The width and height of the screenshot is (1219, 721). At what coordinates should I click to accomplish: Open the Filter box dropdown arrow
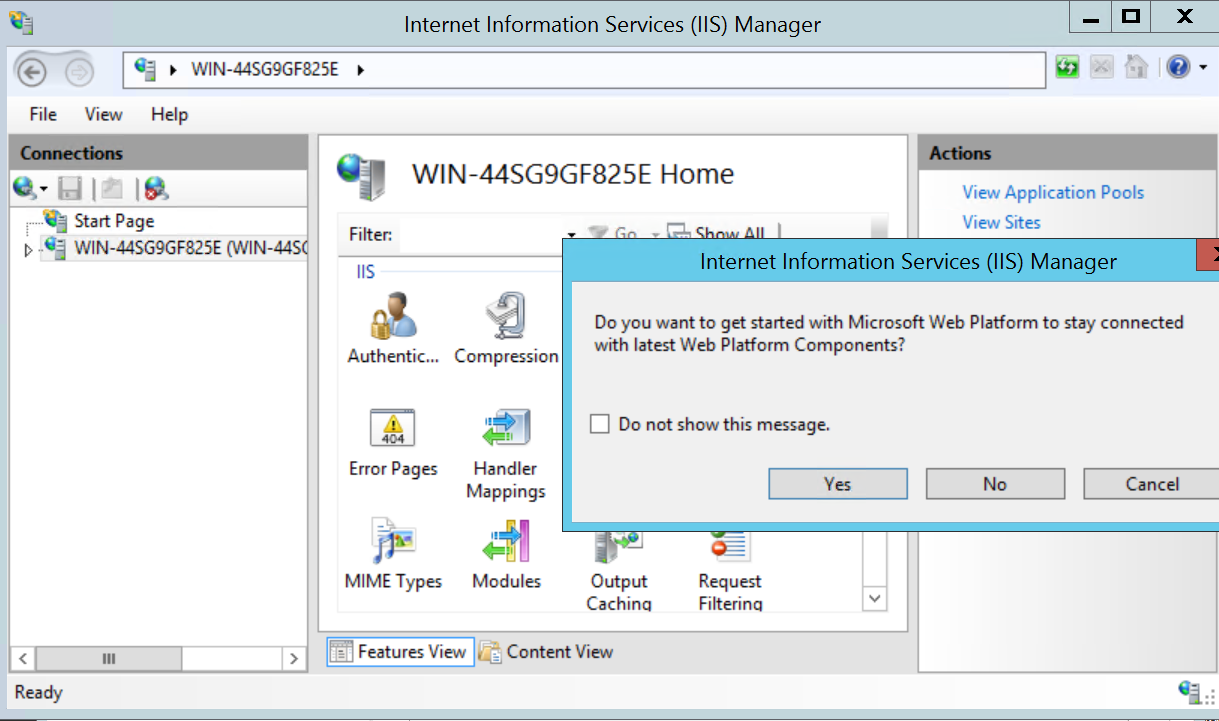(x=571, y=235)
